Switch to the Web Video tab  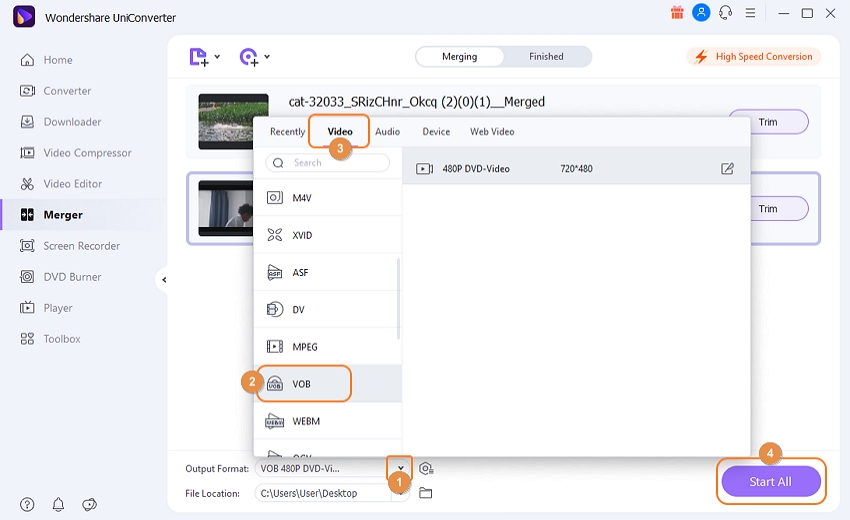click(492, 132)
